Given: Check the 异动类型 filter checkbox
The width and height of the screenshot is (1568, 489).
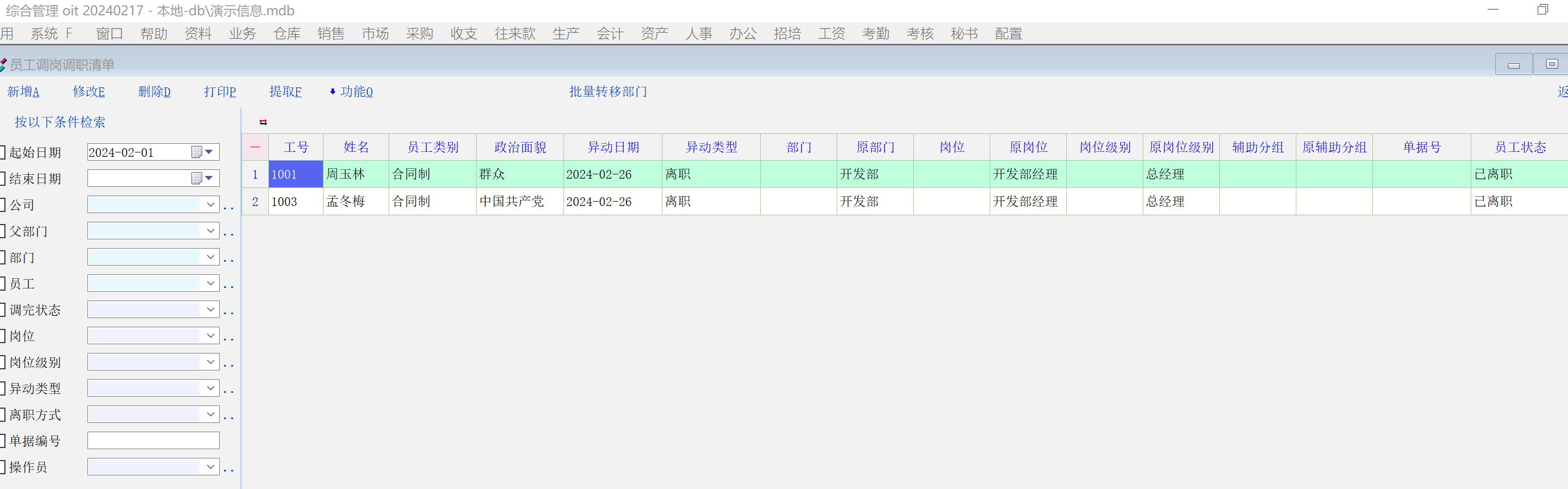Looking at the screenshot, I should tap(3, 388).
